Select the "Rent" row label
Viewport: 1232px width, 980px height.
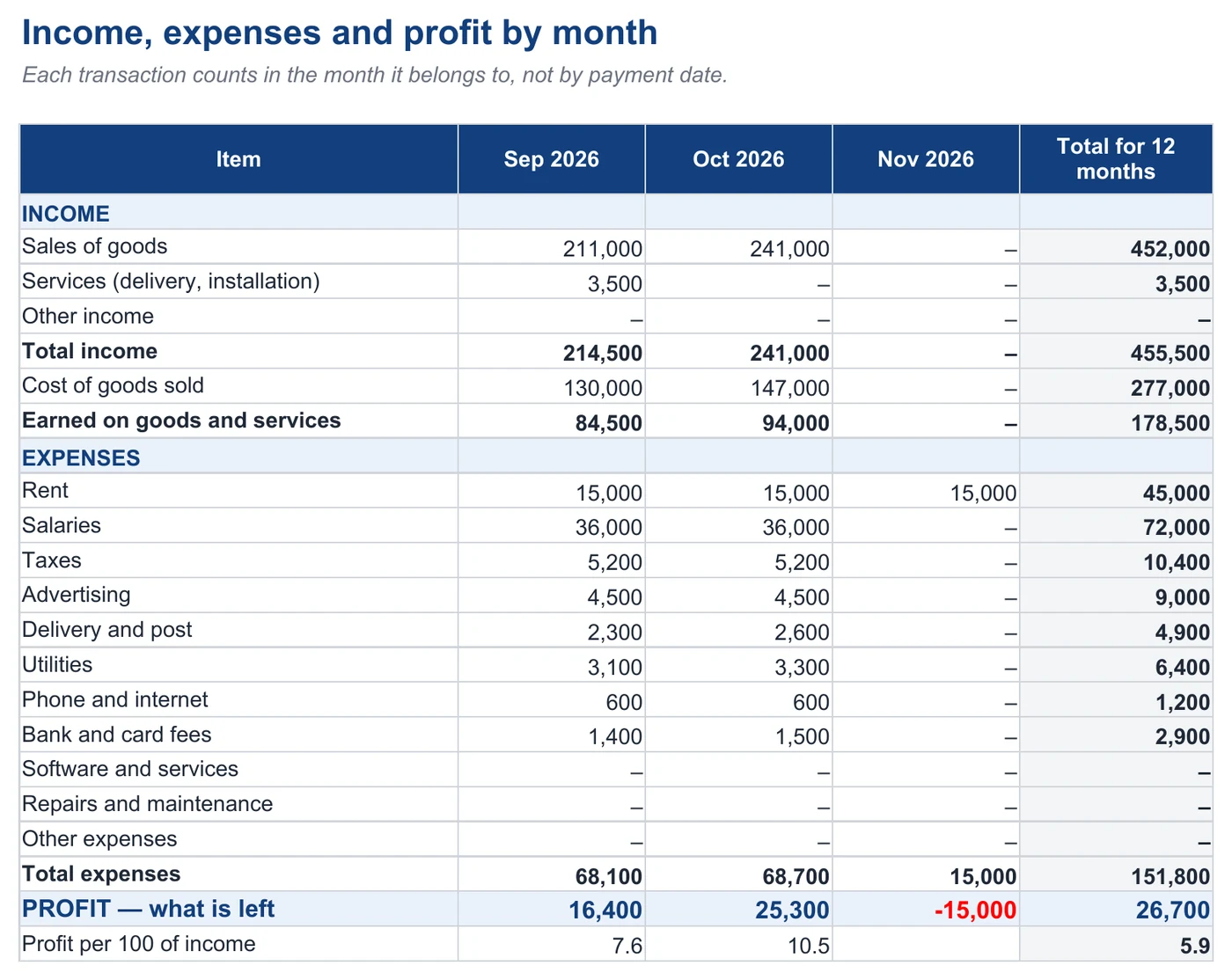(45, 491)
